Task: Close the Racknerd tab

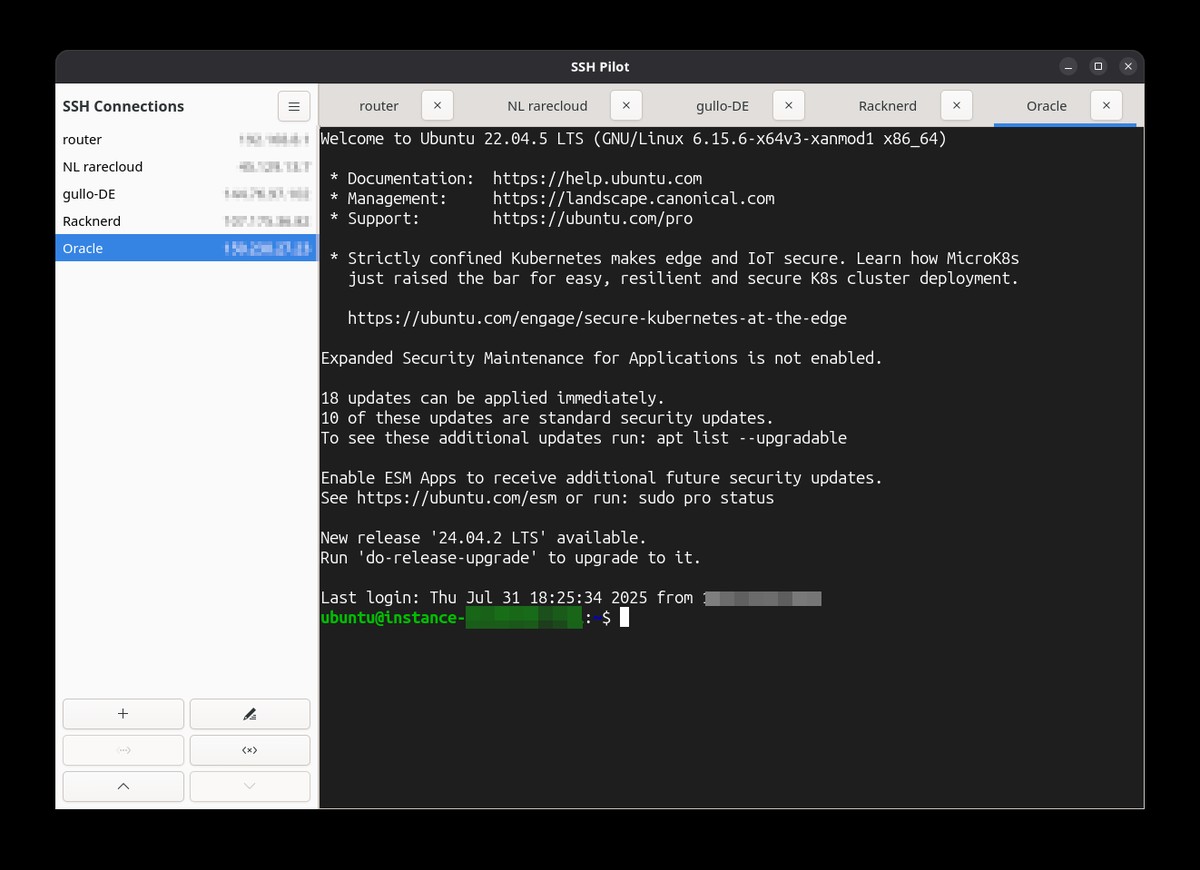Action: [956, 105]
